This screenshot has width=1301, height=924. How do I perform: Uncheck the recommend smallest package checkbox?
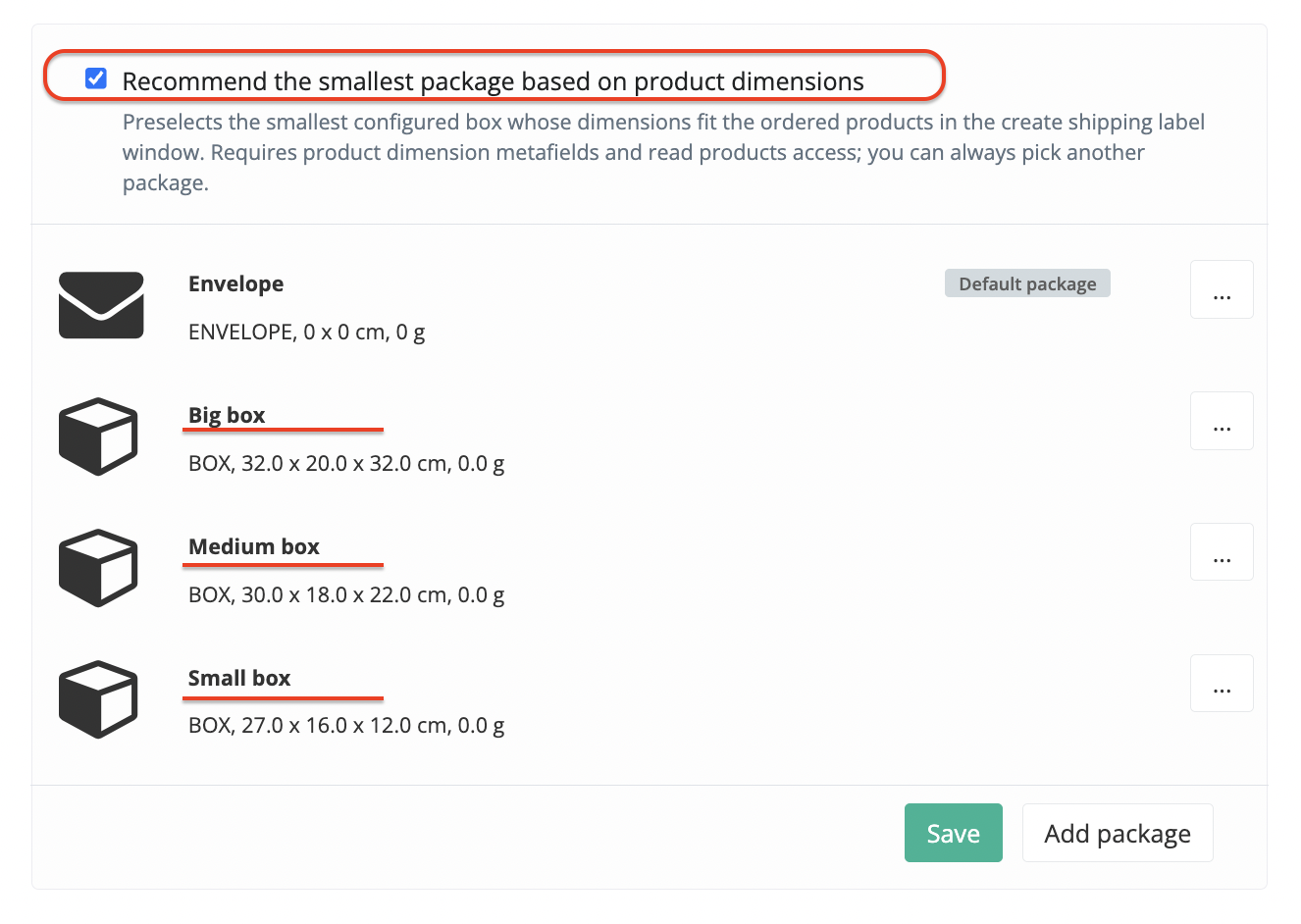[x=96, y=78]
